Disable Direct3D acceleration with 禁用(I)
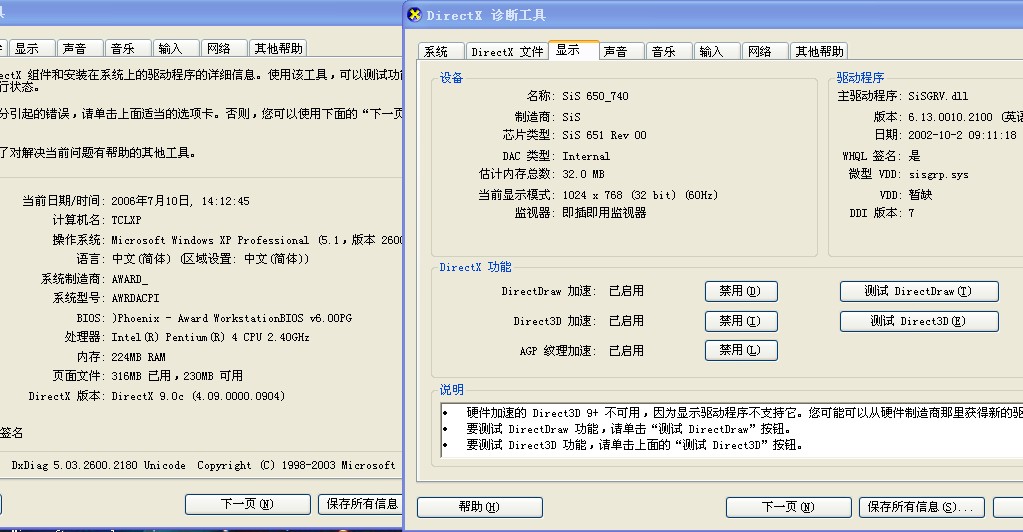 point(741,321)
